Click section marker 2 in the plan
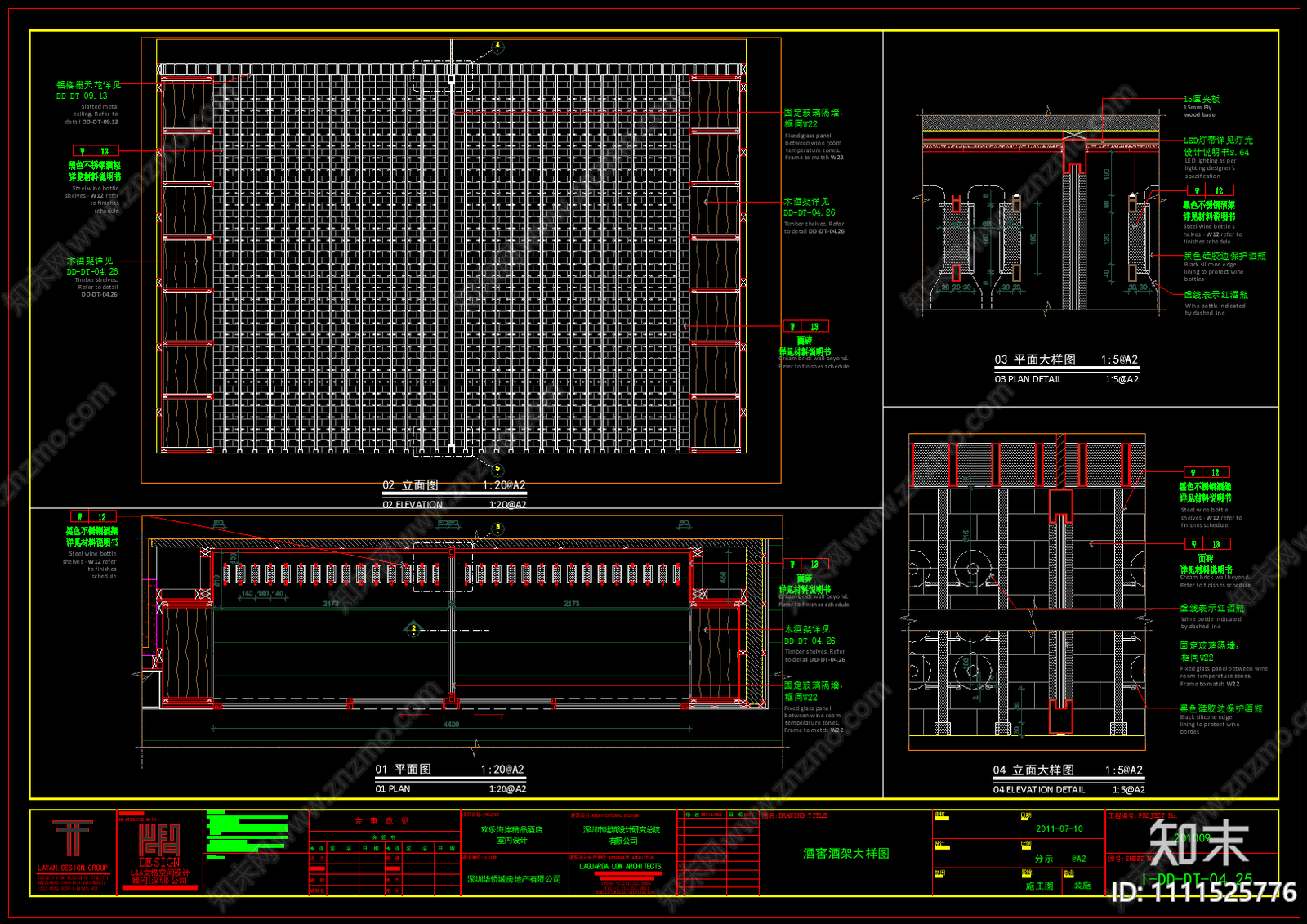Viewport: 1307px width, 924px height. [x=413, y=628]
